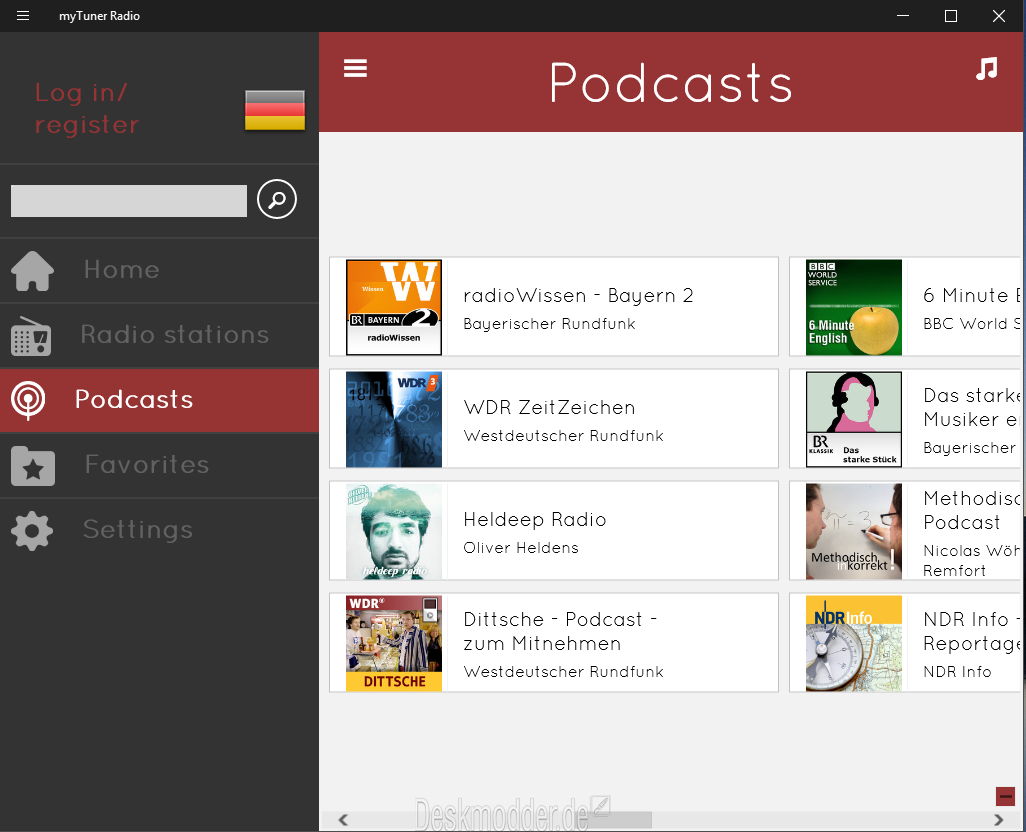Open the Das starke Stück cover thumbnail

pyautogui.click(x=854, y=419)
